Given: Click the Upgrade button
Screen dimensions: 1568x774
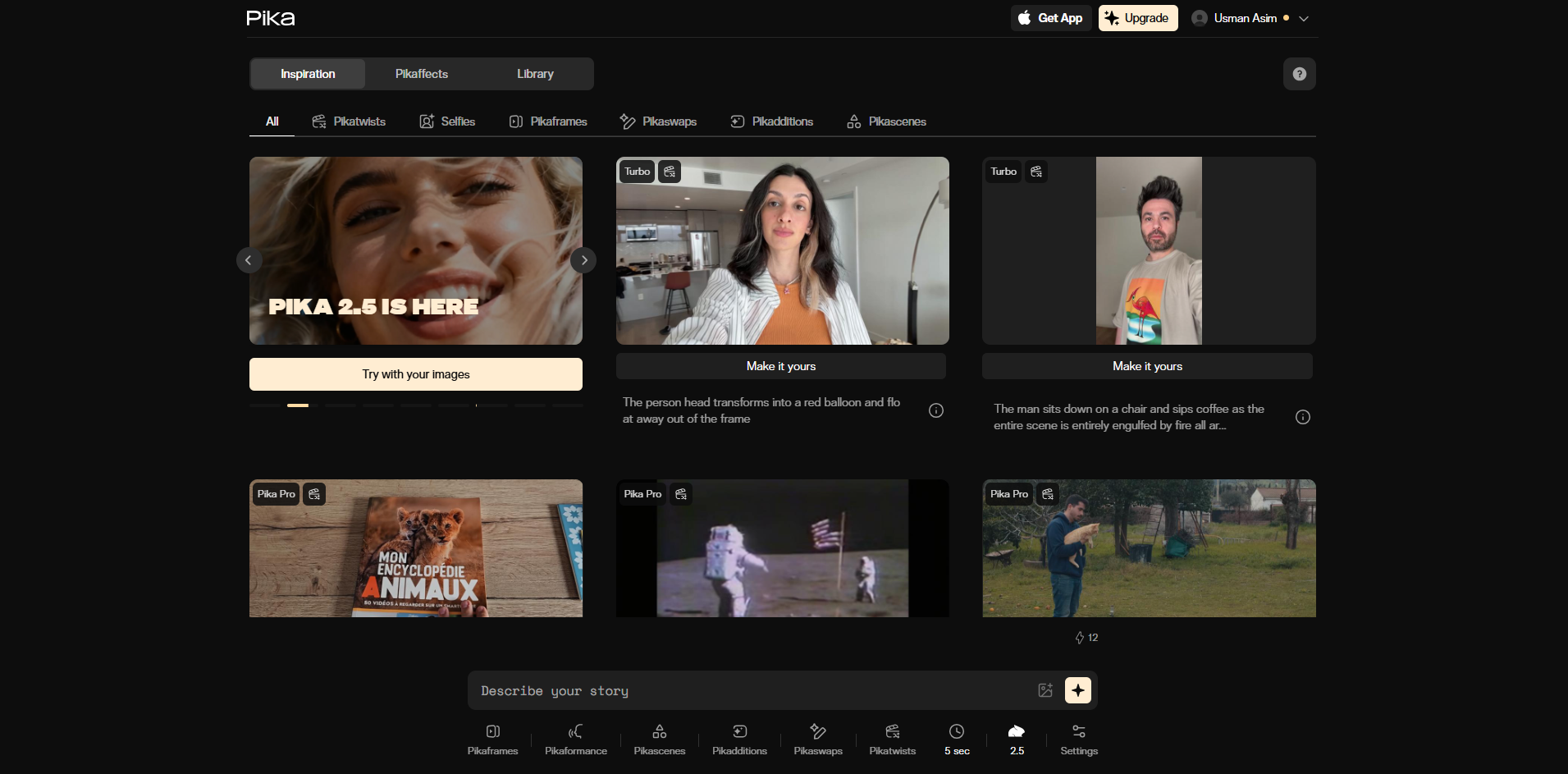Looking at the screenshot, I should pos(1138,18).
